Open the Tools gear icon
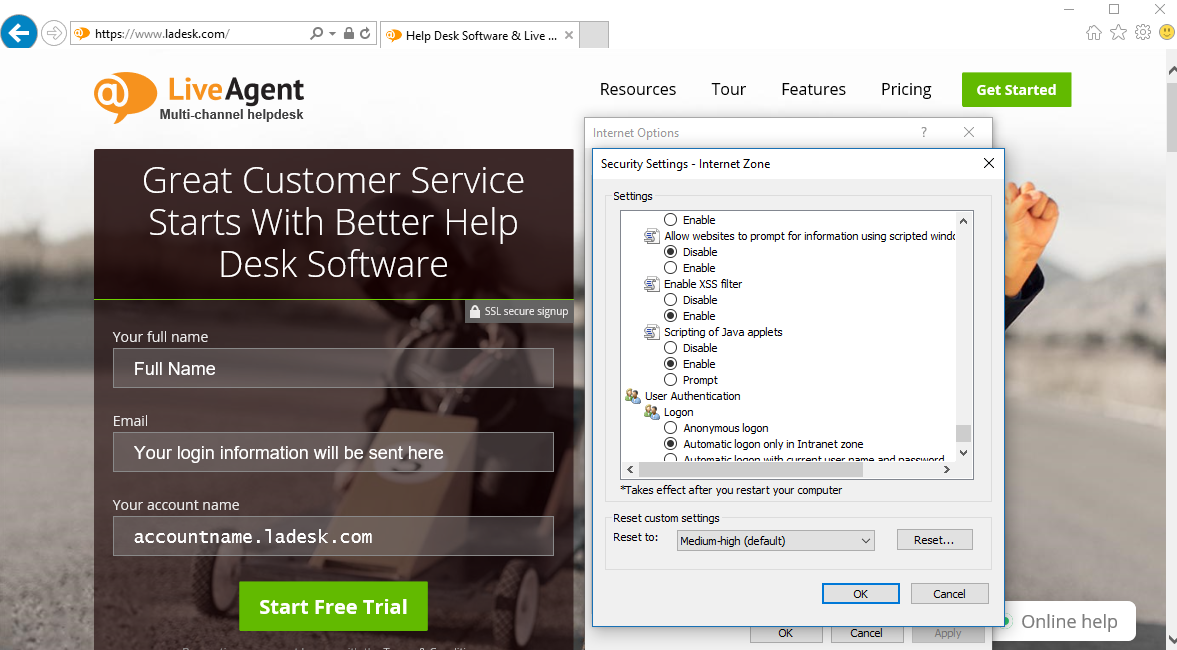Viewport: 1177px width, 650px height. click(1143, 33)
